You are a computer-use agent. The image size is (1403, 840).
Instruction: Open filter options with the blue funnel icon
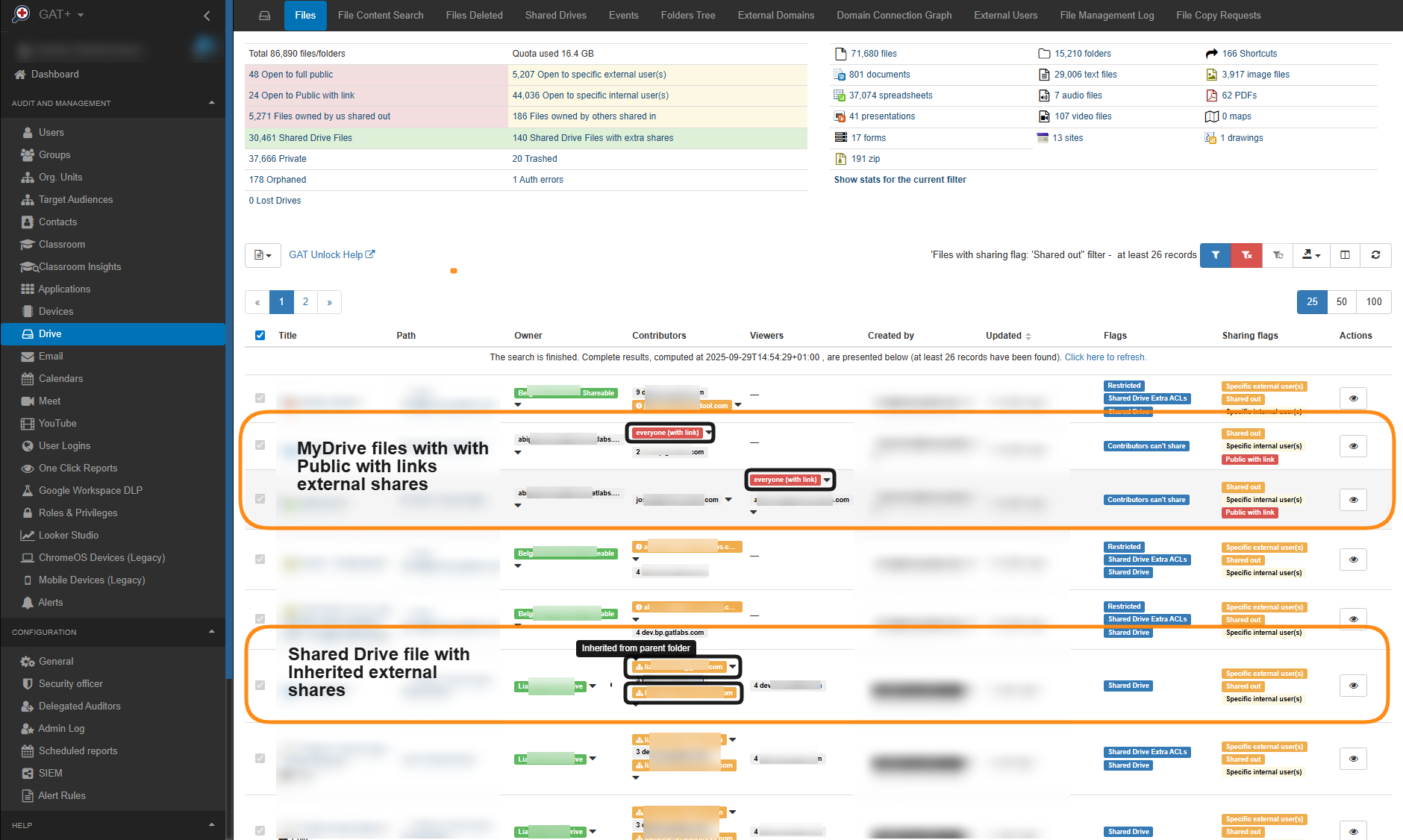click(1216, 255)
